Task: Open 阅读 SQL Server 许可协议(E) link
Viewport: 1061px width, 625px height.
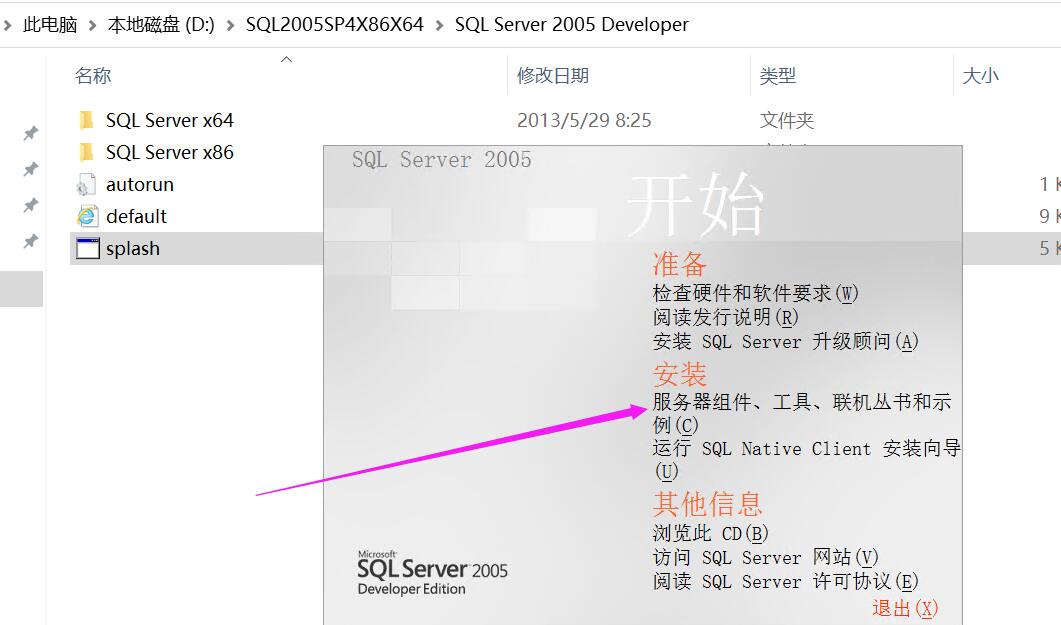Action: point(785,582)
